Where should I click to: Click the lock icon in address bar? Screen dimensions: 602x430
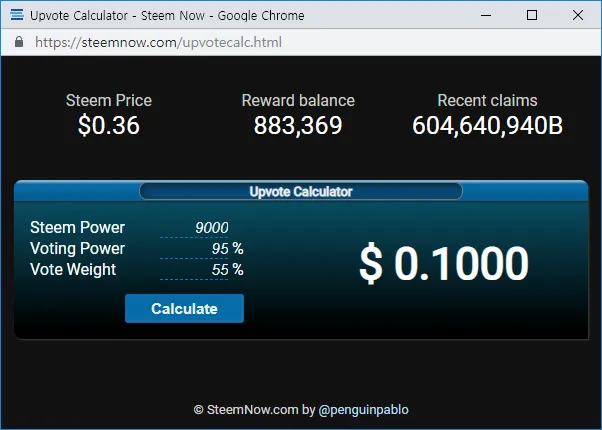click(x=19, y=42)
